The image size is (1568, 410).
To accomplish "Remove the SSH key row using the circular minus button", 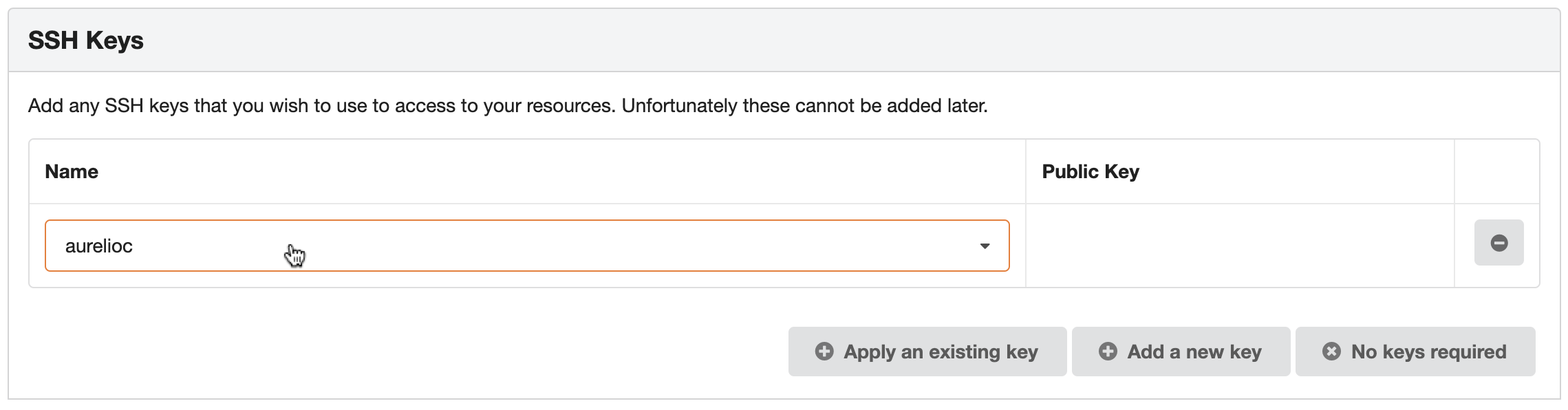I will [1499, 242].
